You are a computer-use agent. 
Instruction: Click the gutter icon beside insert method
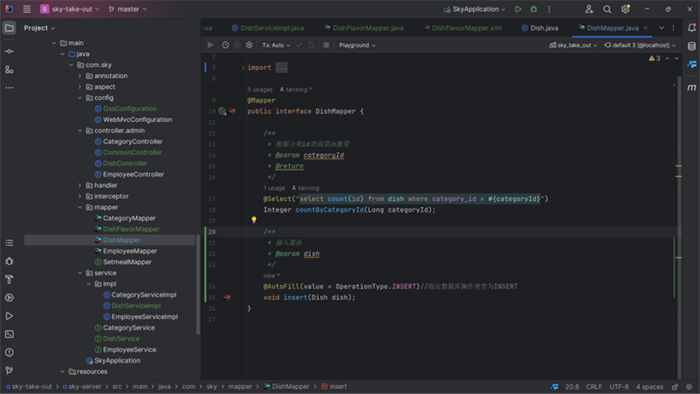point(227,297)
